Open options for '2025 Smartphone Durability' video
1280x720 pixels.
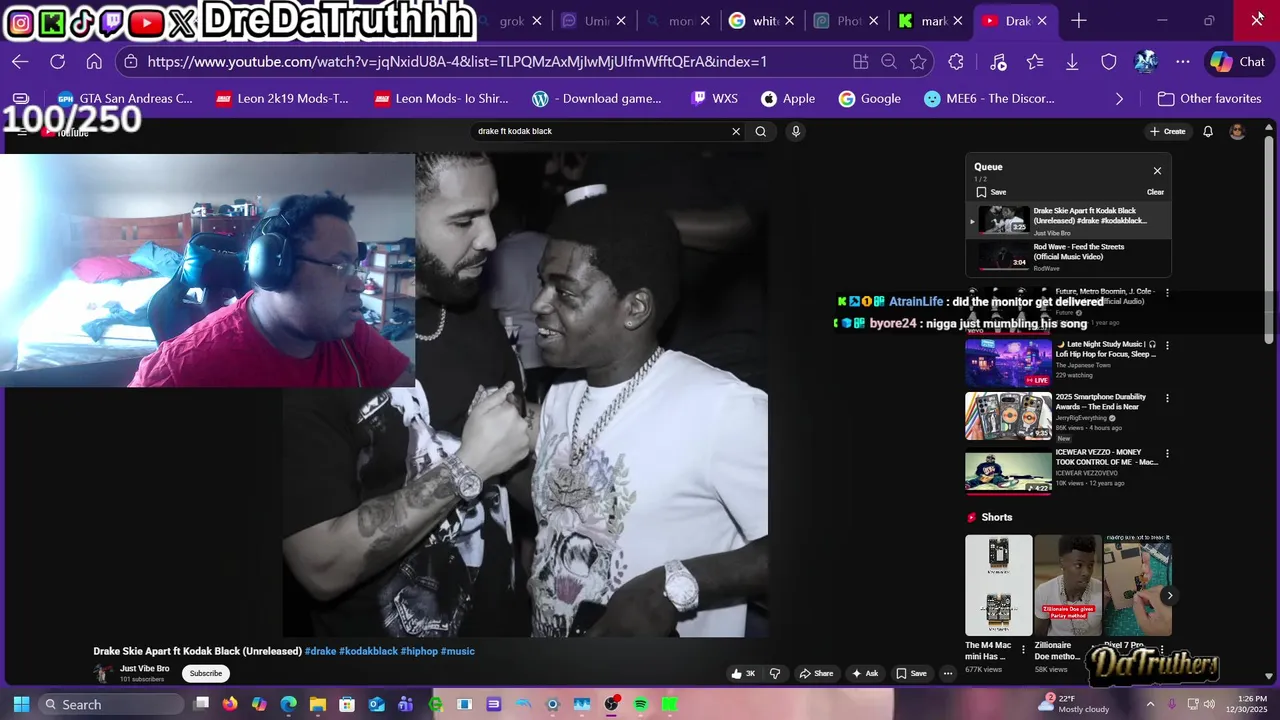click(1167, 398)
